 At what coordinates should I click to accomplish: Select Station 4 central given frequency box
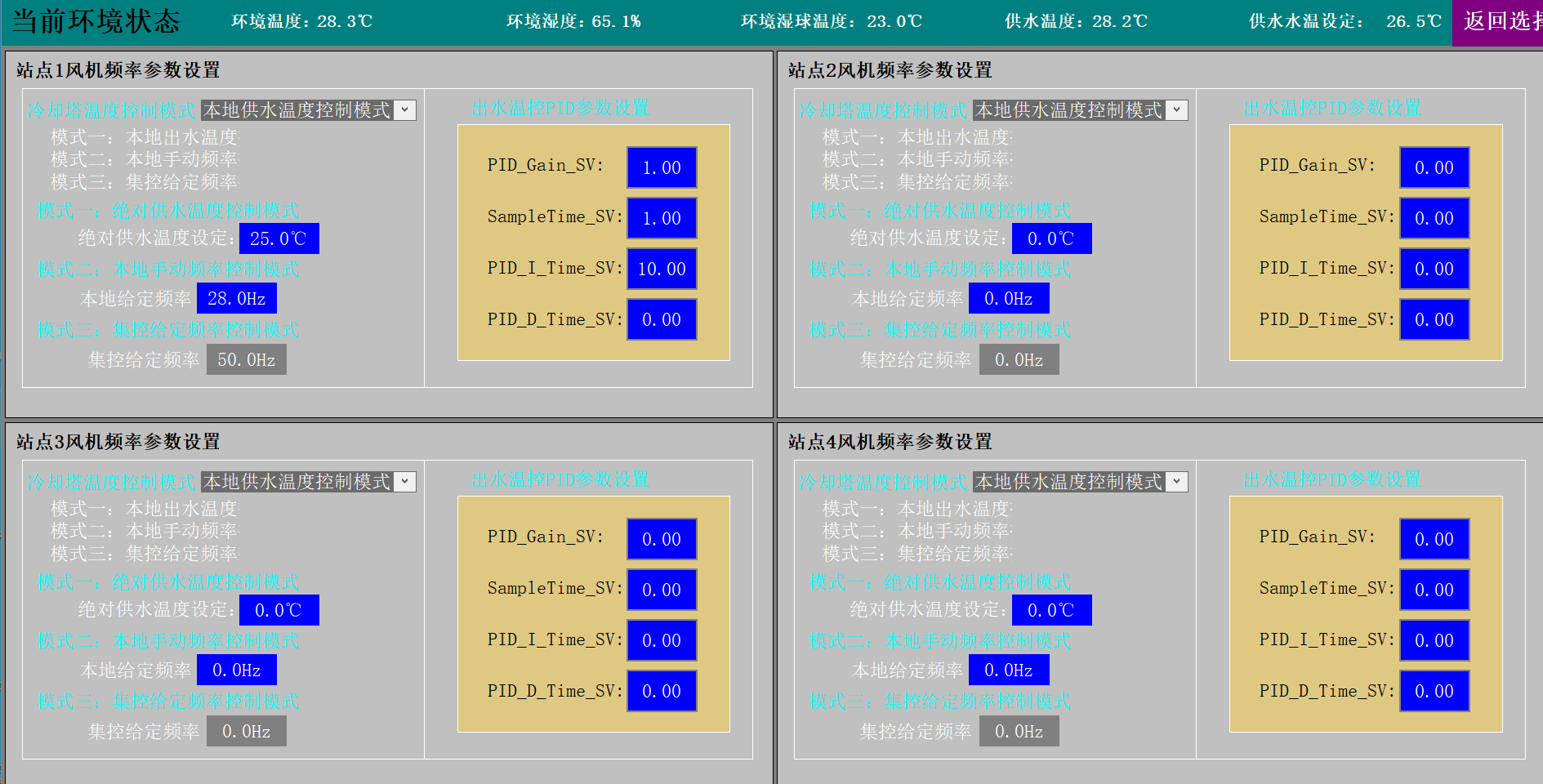pyautogui.click(x=1019, y=731)
